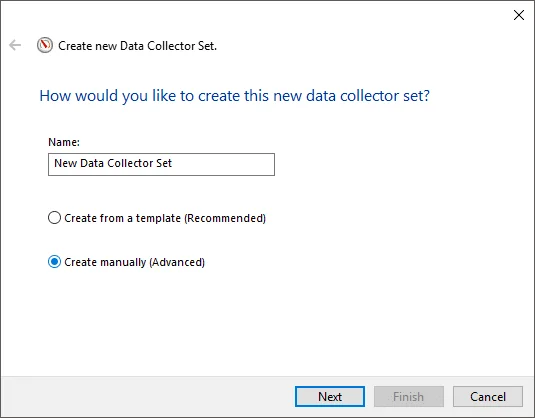Select the Create manually radio button
This screenshot has height=418, width=535.
point(54,262)
